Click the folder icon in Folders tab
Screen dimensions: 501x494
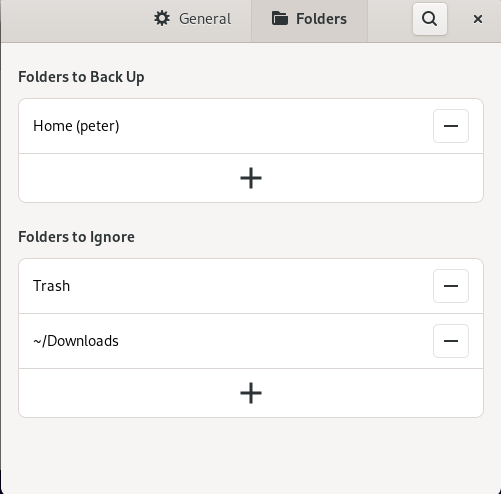280,18
